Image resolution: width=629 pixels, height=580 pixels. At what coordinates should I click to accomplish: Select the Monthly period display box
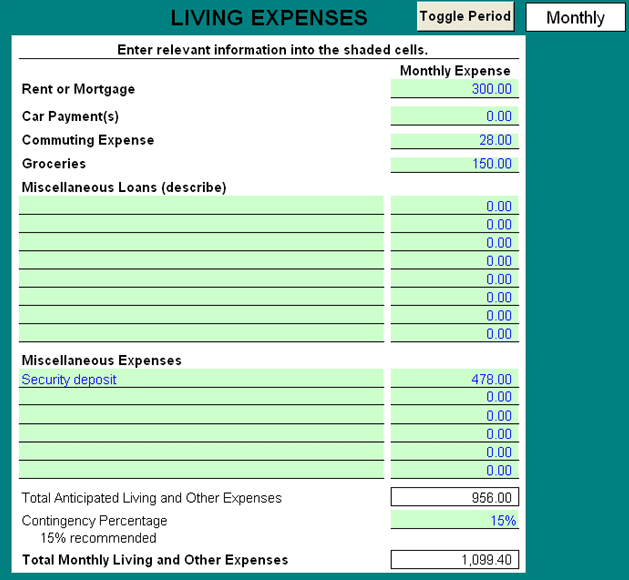tap(575, 18)
